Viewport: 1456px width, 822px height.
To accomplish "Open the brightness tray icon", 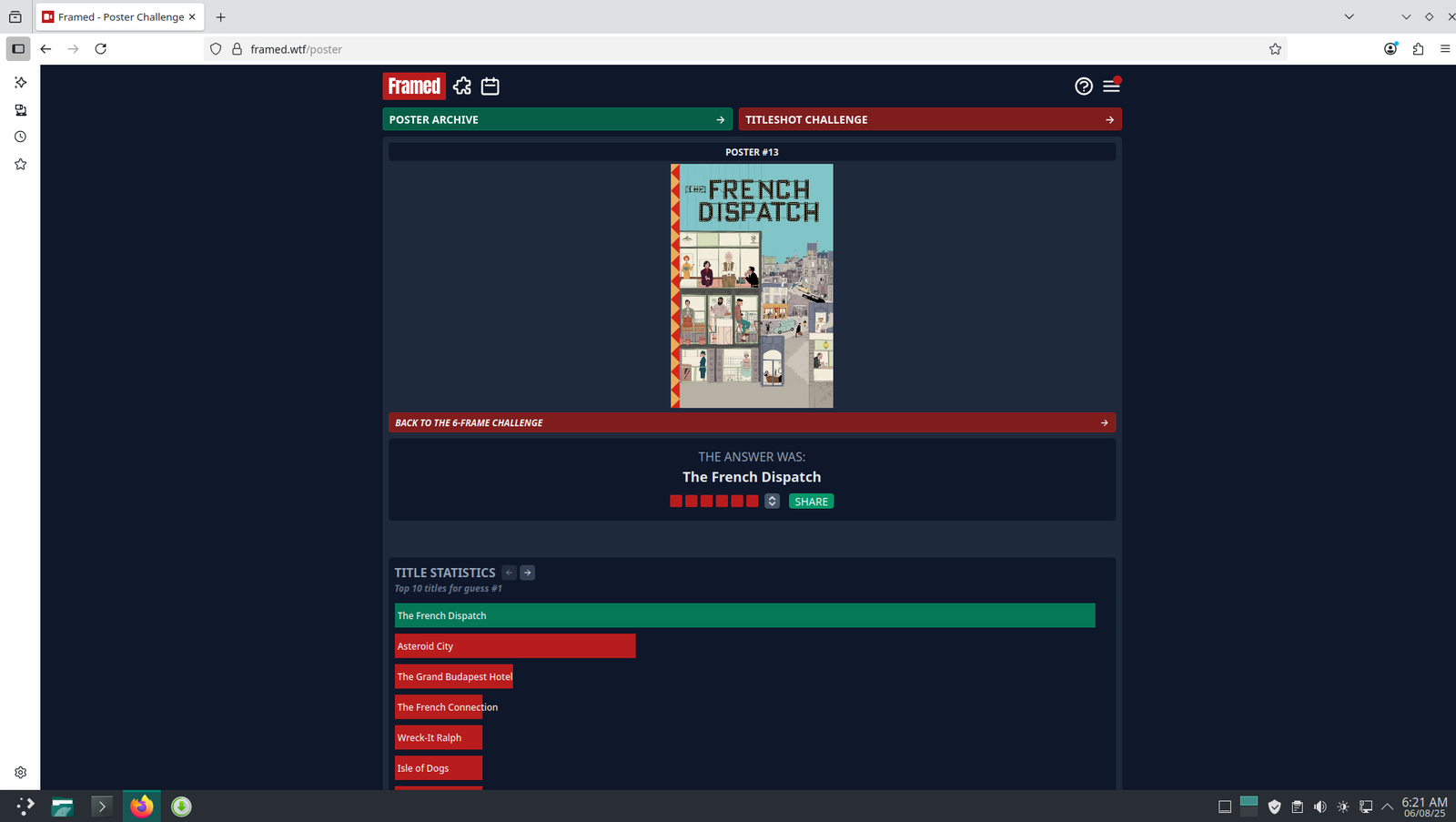I will pos(1343,807).
